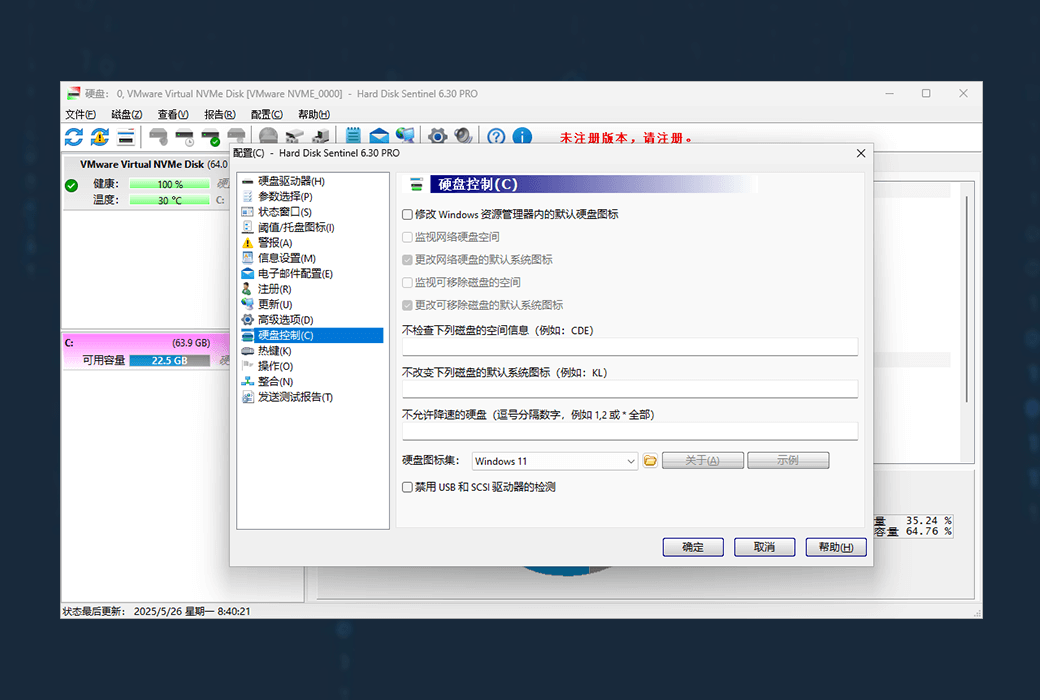Open the 硬盘图标集 Windows 11 dropdown
1040x700 pixels.
coord(554,461)
